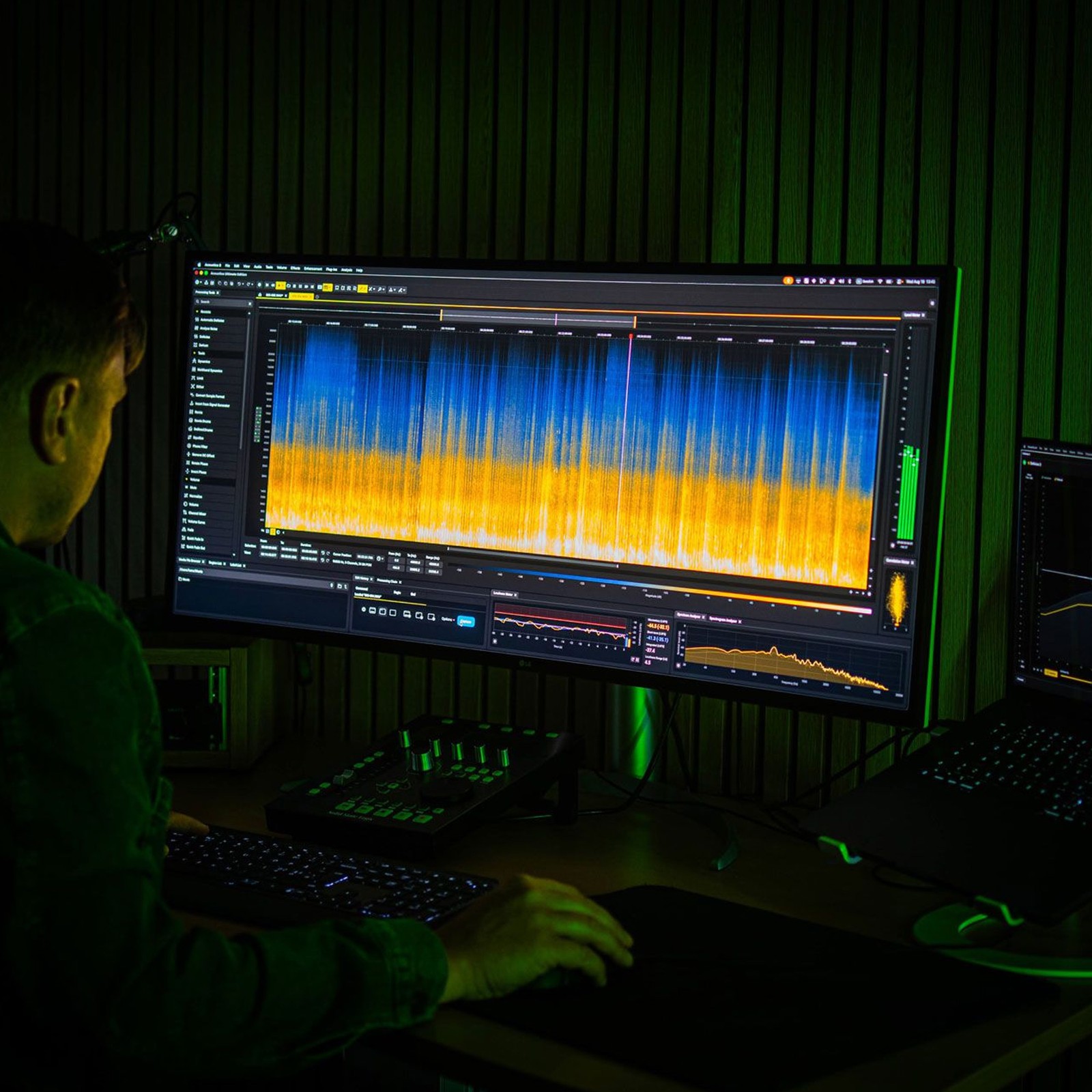Screen dimensions: 1092x1092
Task: Click the yellow square view button below spectrogram
Action: [272, 532]
